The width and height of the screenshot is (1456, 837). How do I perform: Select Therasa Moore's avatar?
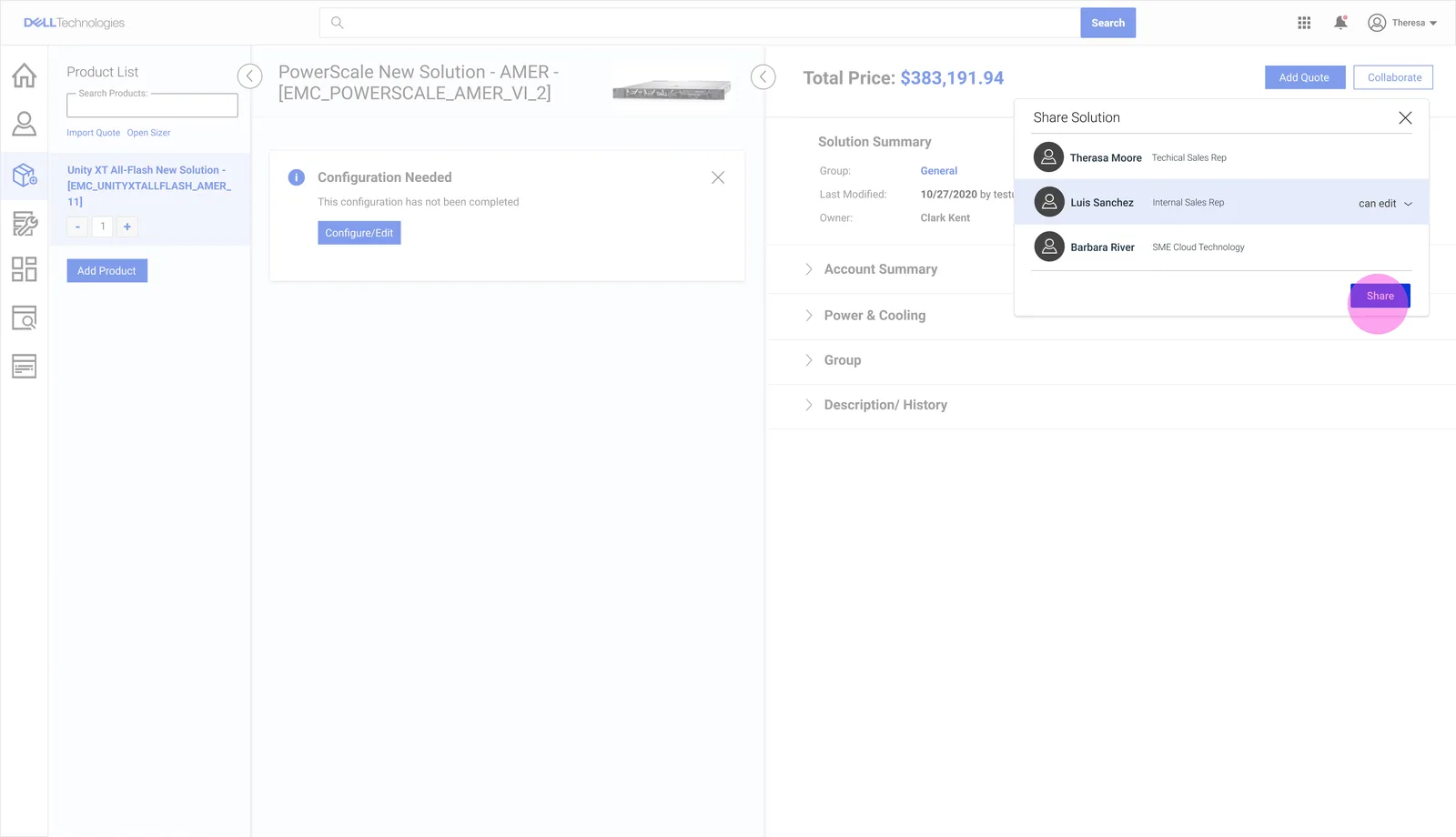1048,157
